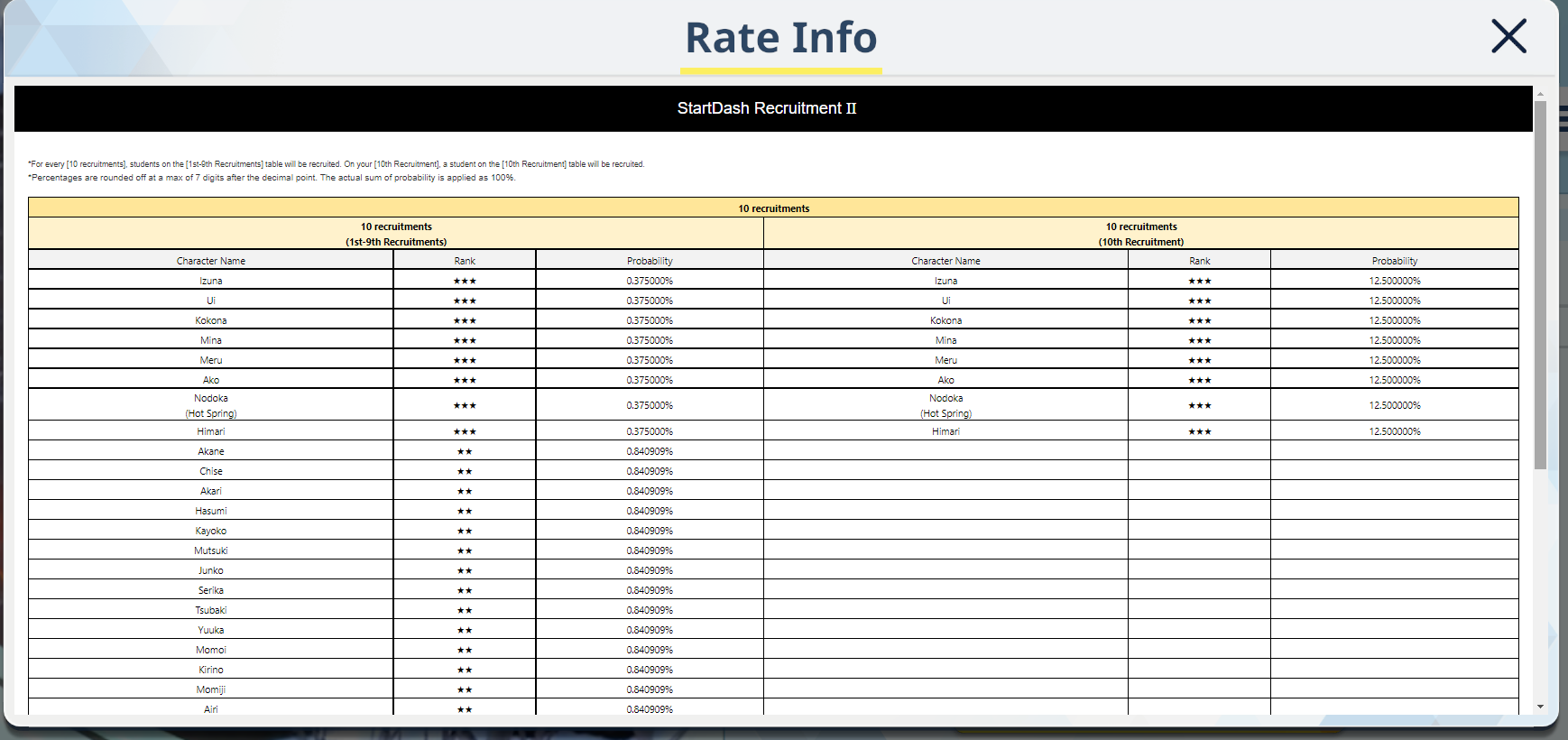Click Kokona's 12.500000% probability

(x=1395, y=320)
